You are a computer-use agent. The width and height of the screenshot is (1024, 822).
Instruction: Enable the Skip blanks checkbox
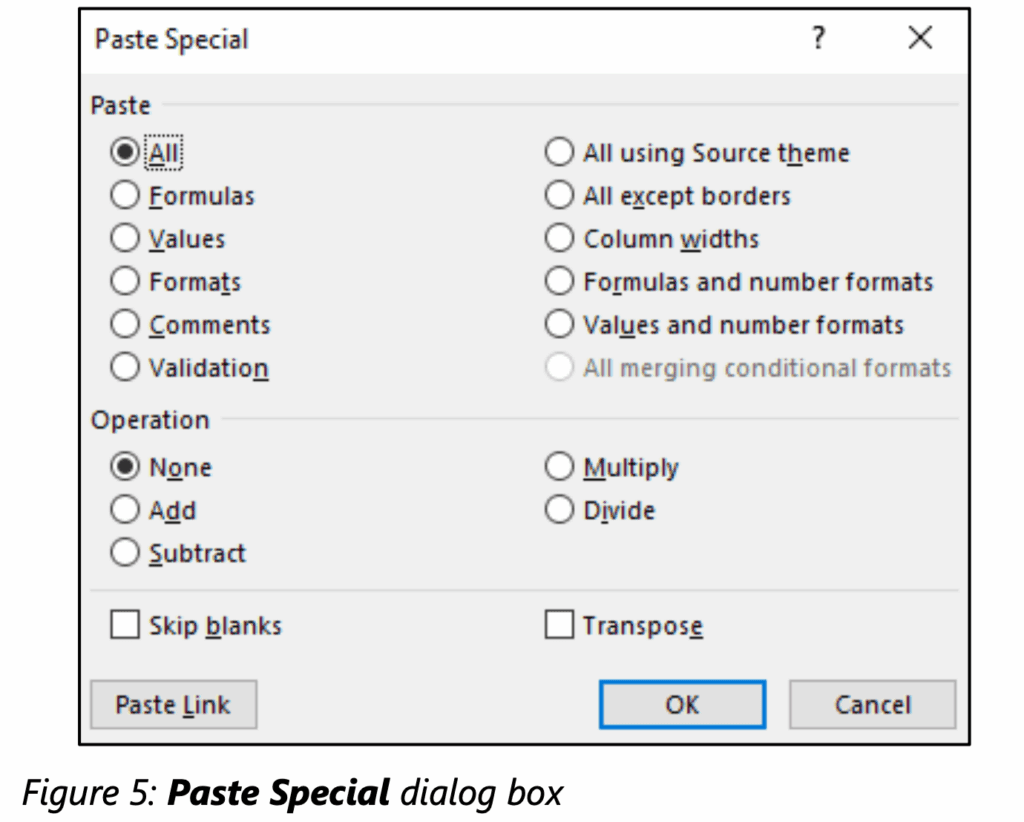tap(125, 626)
